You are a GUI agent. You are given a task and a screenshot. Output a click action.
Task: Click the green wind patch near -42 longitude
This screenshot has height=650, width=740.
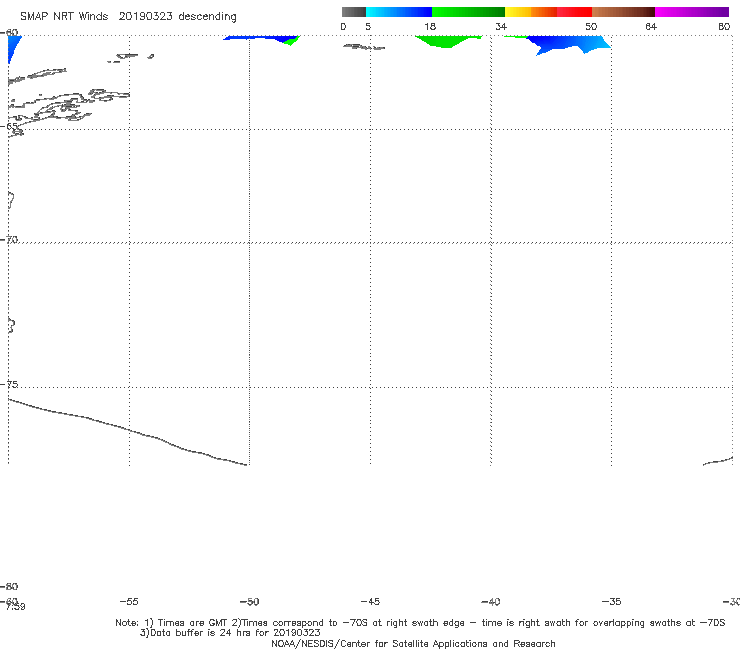coord(446,41)
